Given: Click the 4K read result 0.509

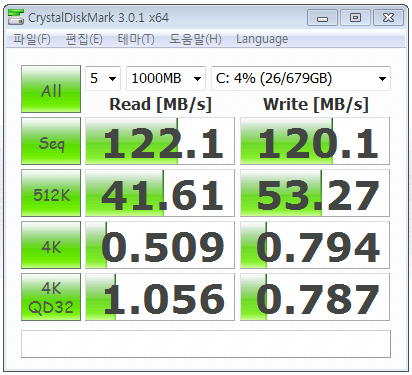Looking at the screenshot, I should click(x=160, y=245).
